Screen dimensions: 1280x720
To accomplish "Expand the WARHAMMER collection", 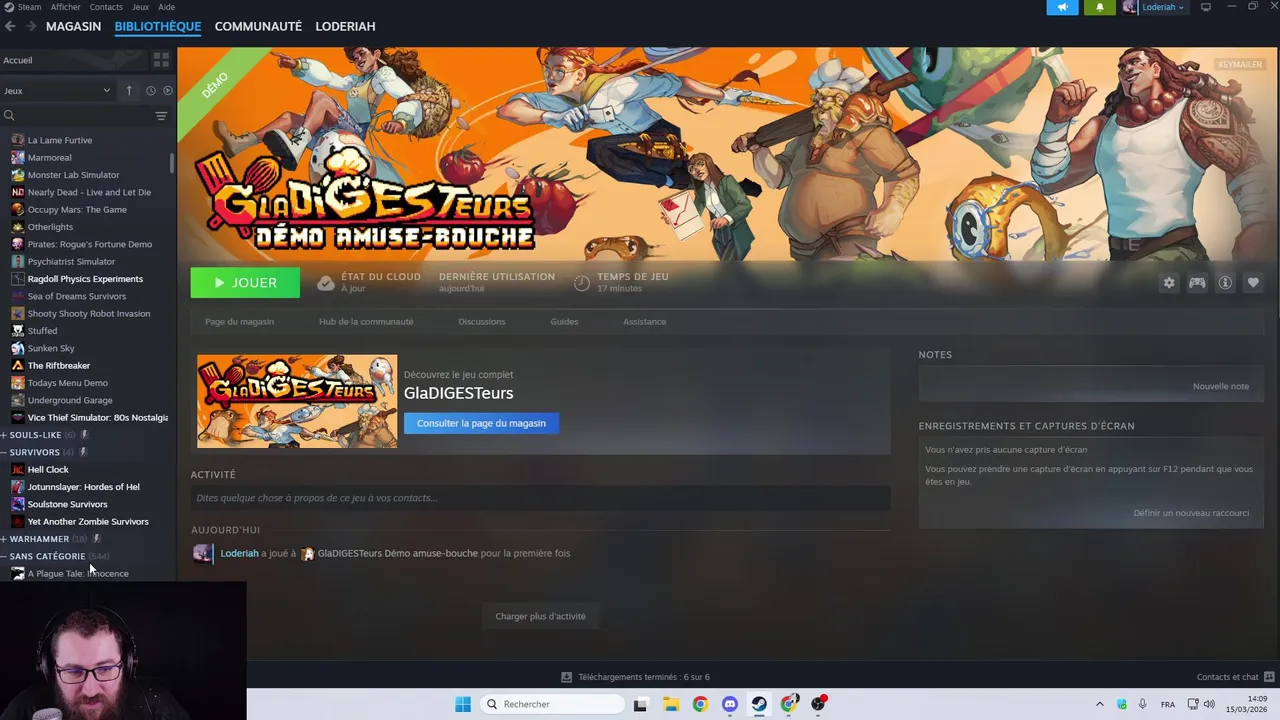I will coord(4,539).
